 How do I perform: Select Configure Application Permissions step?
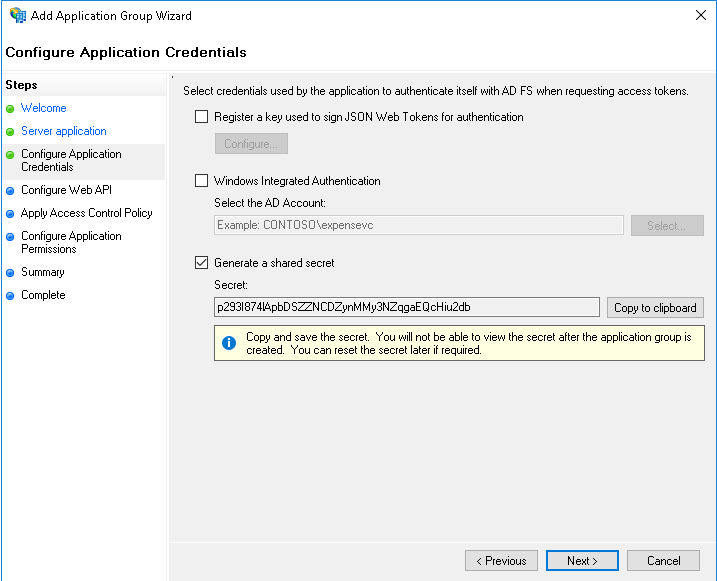71,243
